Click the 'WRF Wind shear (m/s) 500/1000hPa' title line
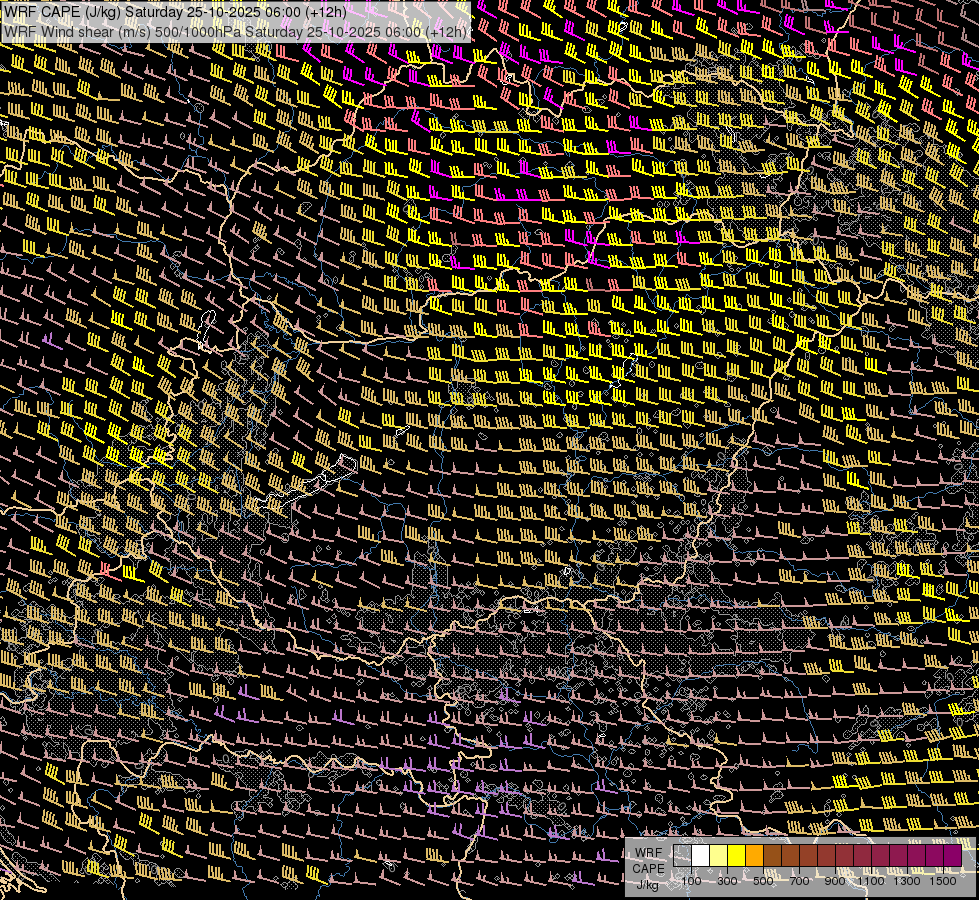Image resolution: width=979 pixels, height=900 pixels. [x=235, y=32]
